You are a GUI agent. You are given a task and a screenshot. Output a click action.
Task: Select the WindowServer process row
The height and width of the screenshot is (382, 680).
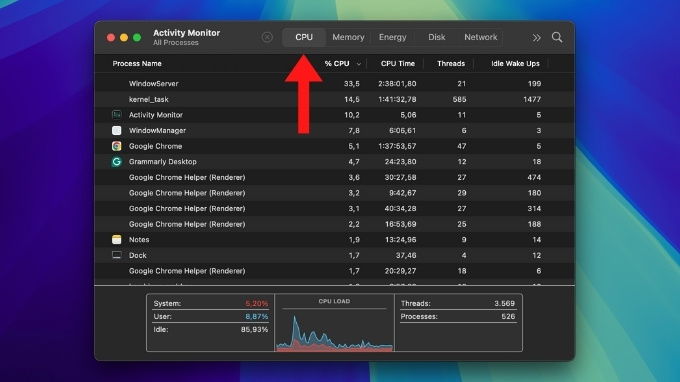pyautogui.click(x=334, y=83)
